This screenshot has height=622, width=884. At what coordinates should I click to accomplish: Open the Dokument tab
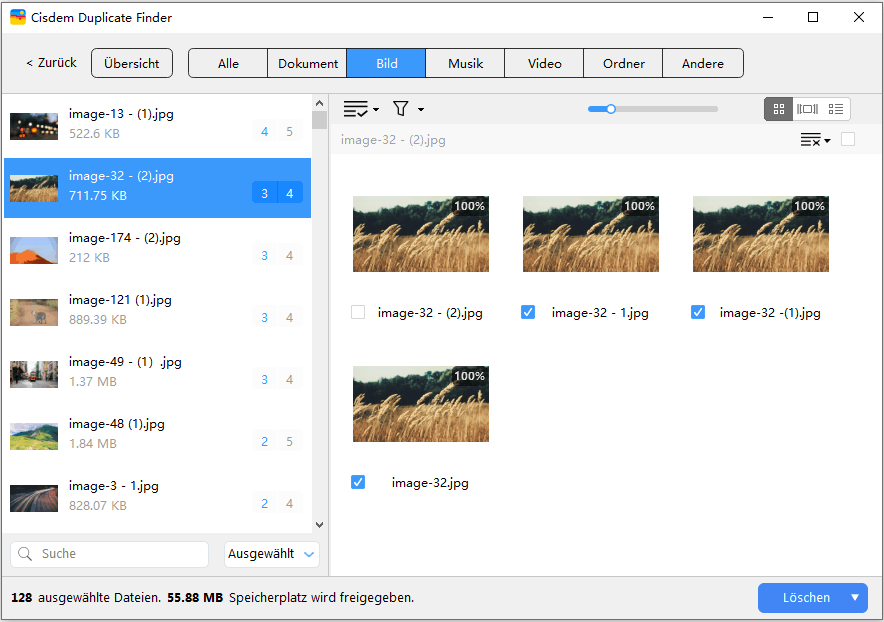[x=307, y=63]
